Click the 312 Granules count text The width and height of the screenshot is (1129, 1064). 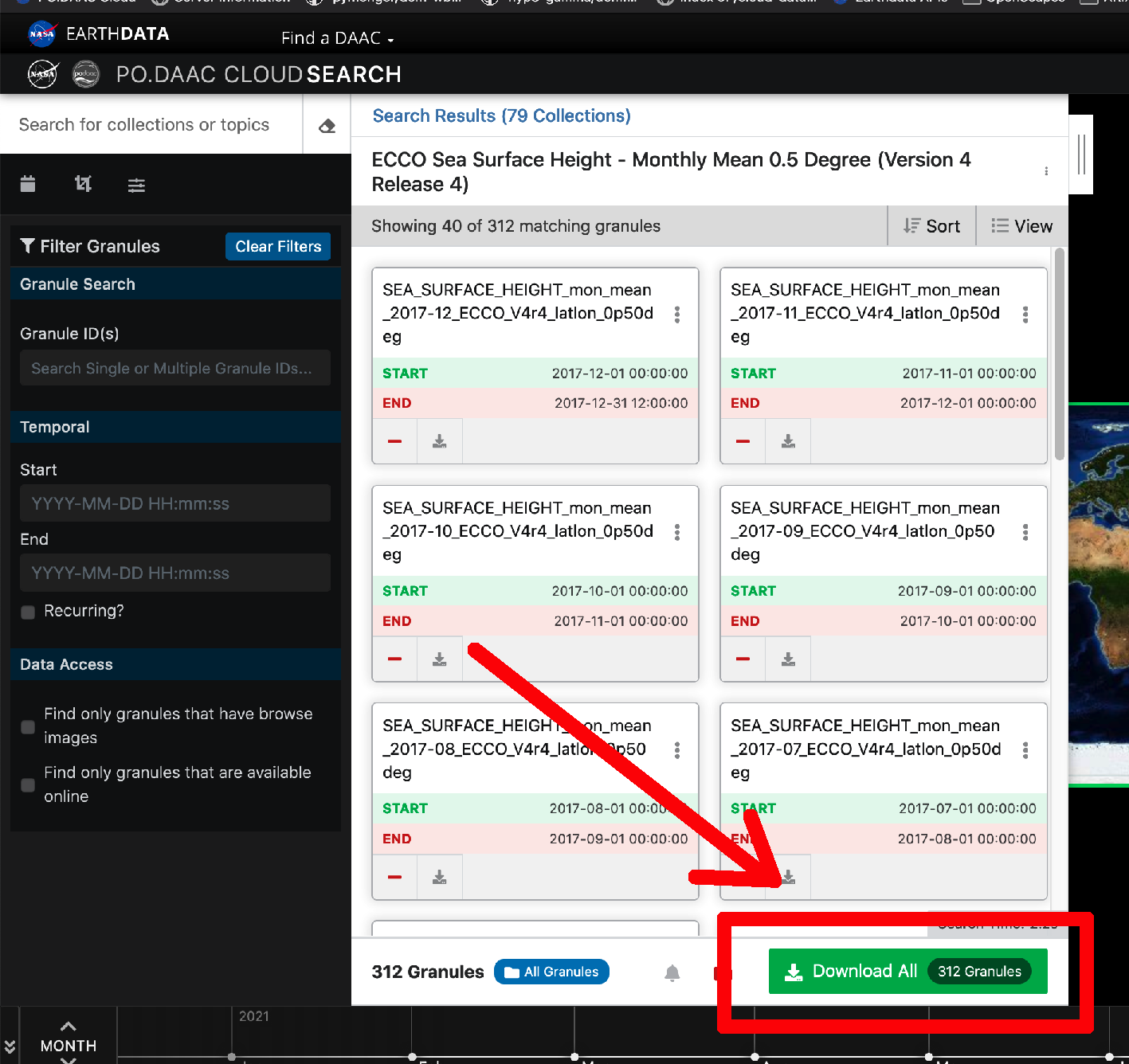coord(428,972)
